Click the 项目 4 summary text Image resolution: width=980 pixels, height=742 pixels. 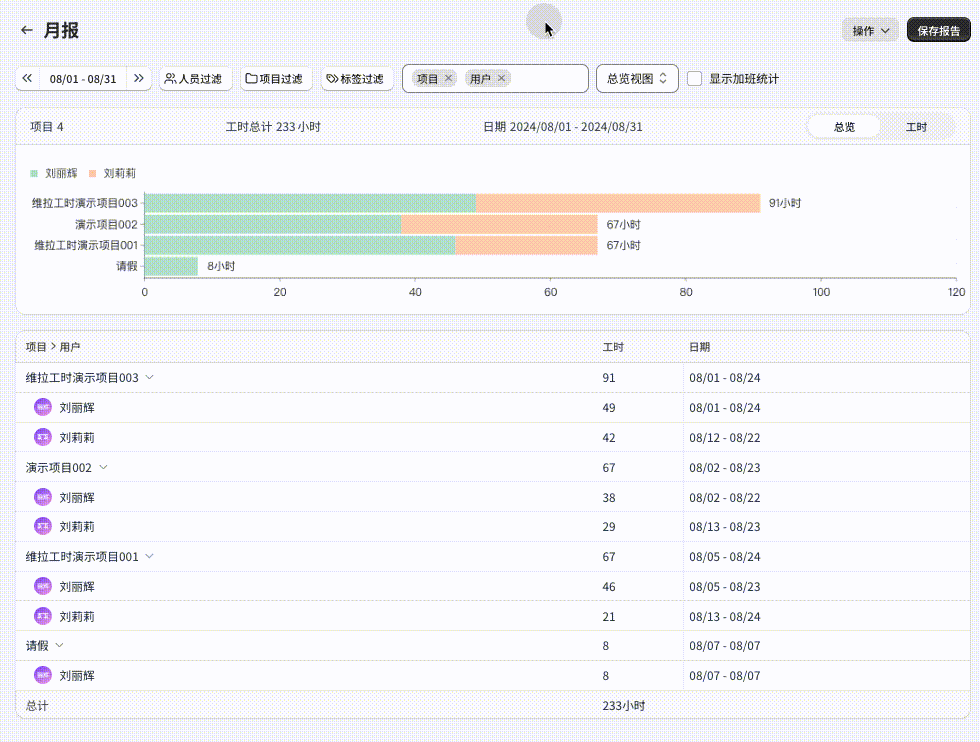coord(47,127)
